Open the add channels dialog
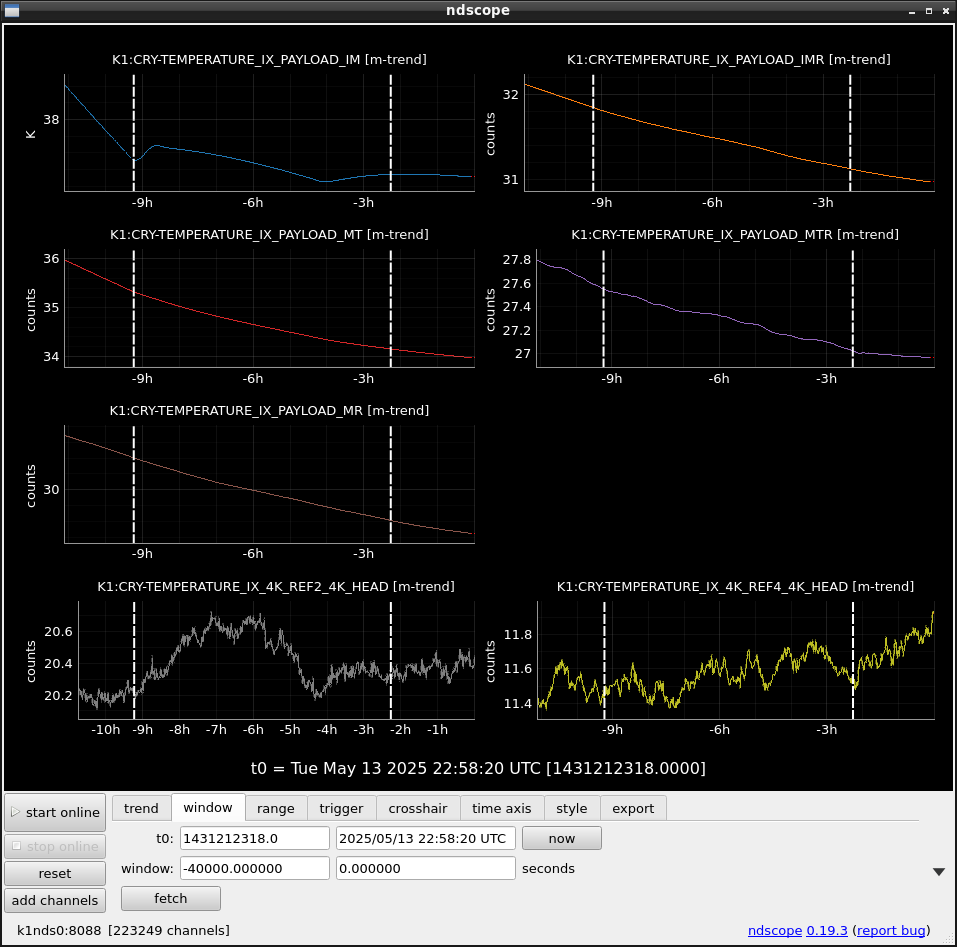 55,900
